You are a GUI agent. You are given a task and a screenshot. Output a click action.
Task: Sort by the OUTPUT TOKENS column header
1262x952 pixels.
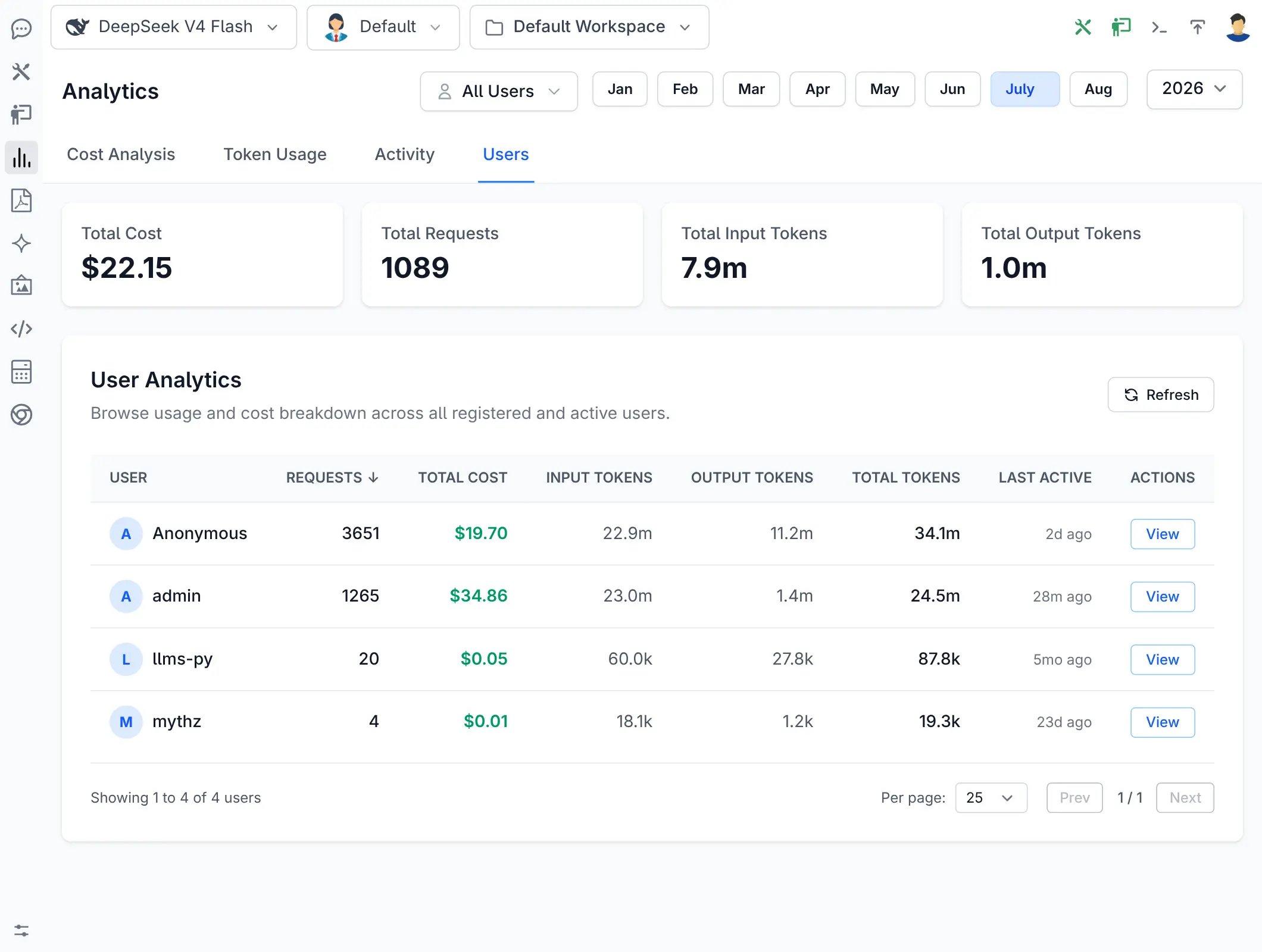coord(752,478)
